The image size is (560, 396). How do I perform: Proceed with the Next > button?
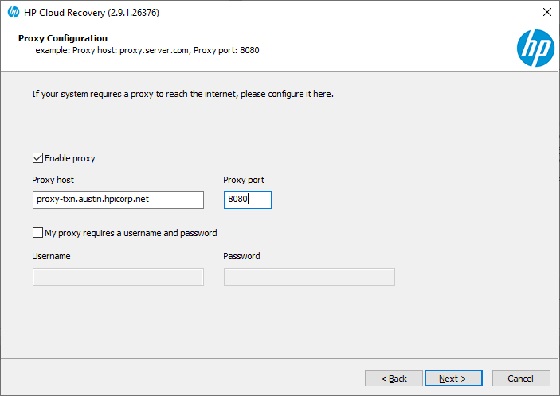(x=454, y=378)
